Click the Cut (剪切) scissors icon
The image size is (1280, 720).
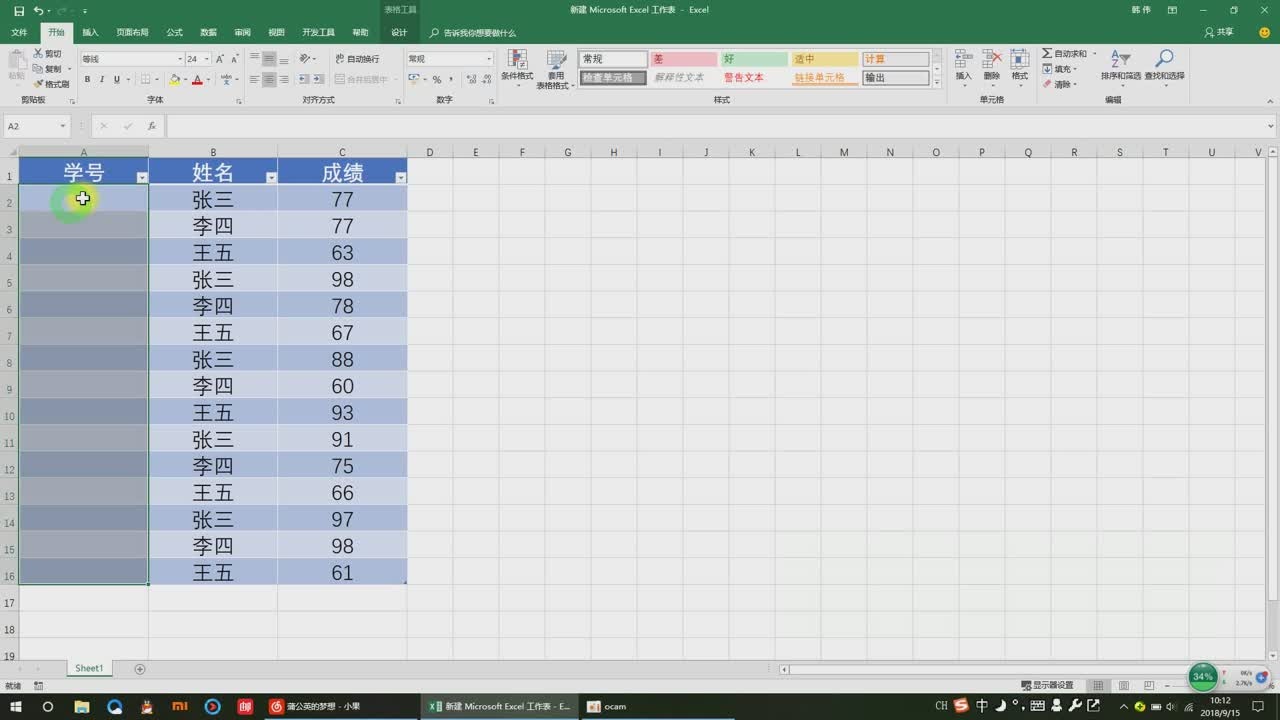point(38,53)
